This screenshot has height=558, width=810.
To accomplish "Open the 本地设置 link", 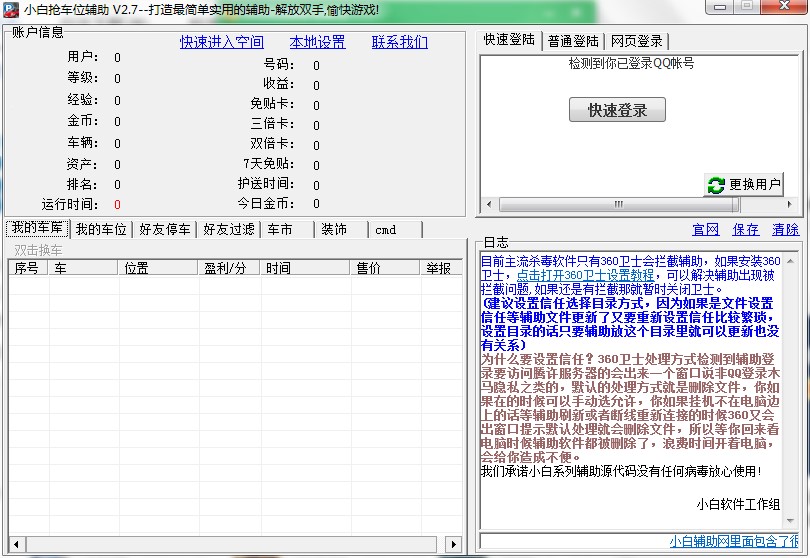I will click(317, 42).
